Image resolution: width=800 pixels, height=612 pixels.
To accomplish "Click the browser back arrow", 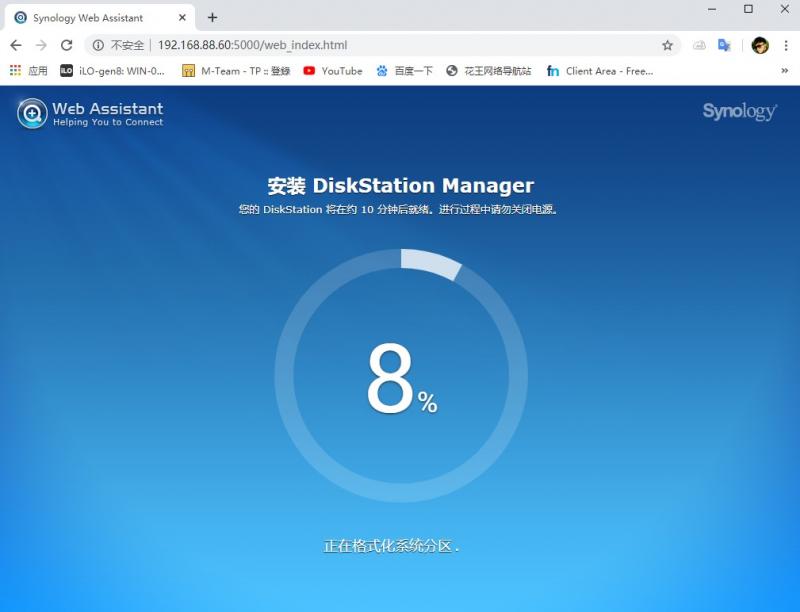I will pos(16,45).
